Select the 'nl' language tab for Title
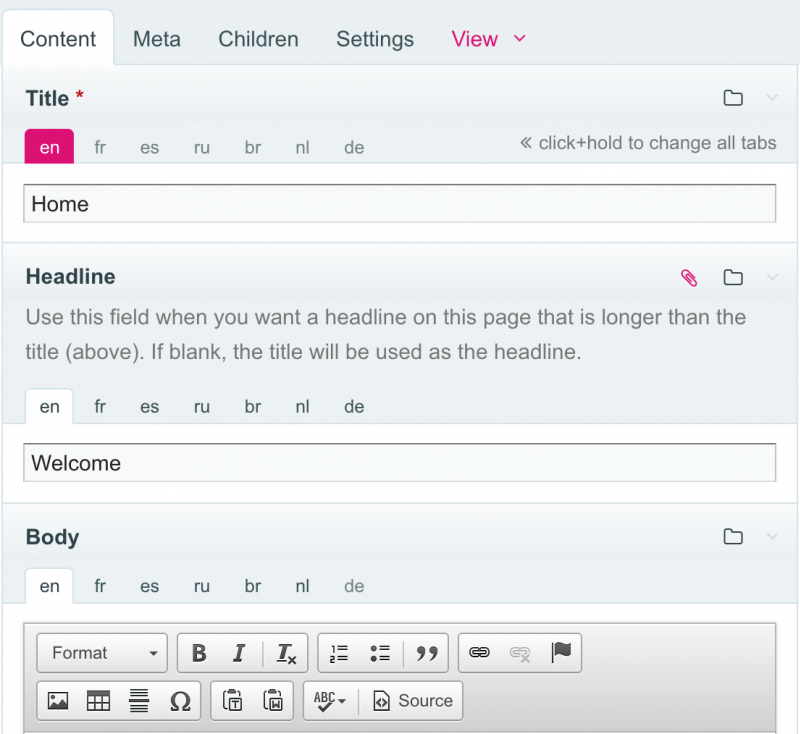Screen dimensions: 800x734 pyautogui.click(x=303, y=147)
